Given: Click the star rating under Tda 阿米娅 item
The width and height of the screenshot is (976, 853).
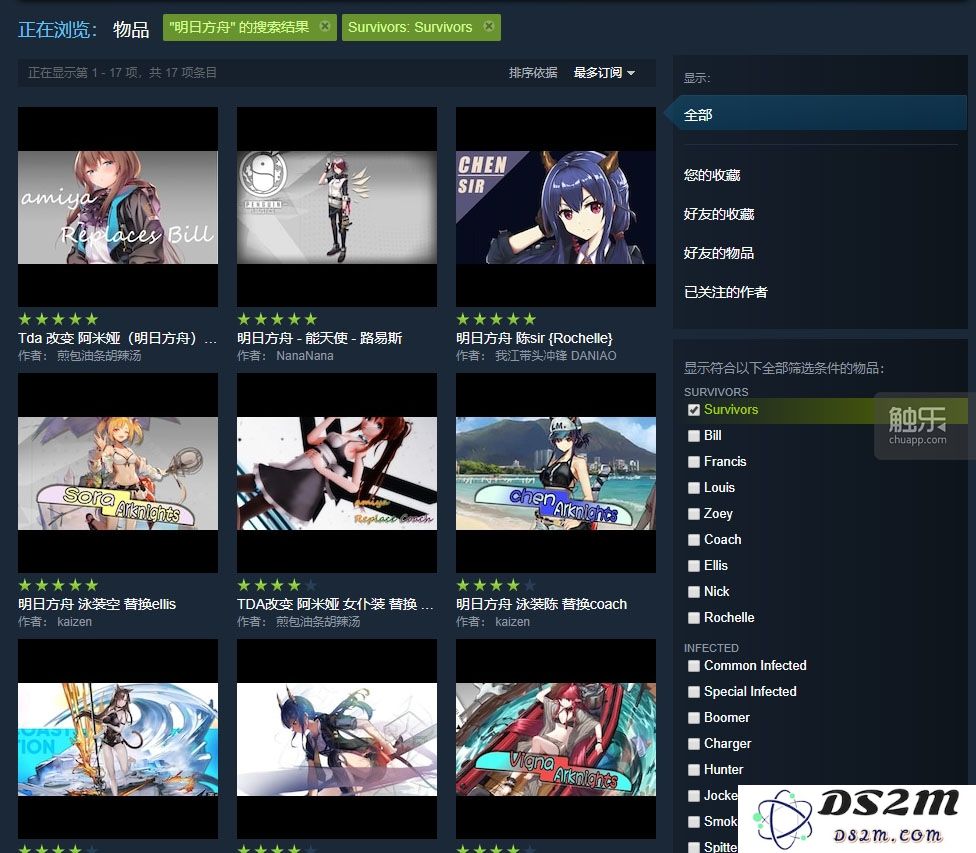Looking at the screenshot, I should coord(58,319).
